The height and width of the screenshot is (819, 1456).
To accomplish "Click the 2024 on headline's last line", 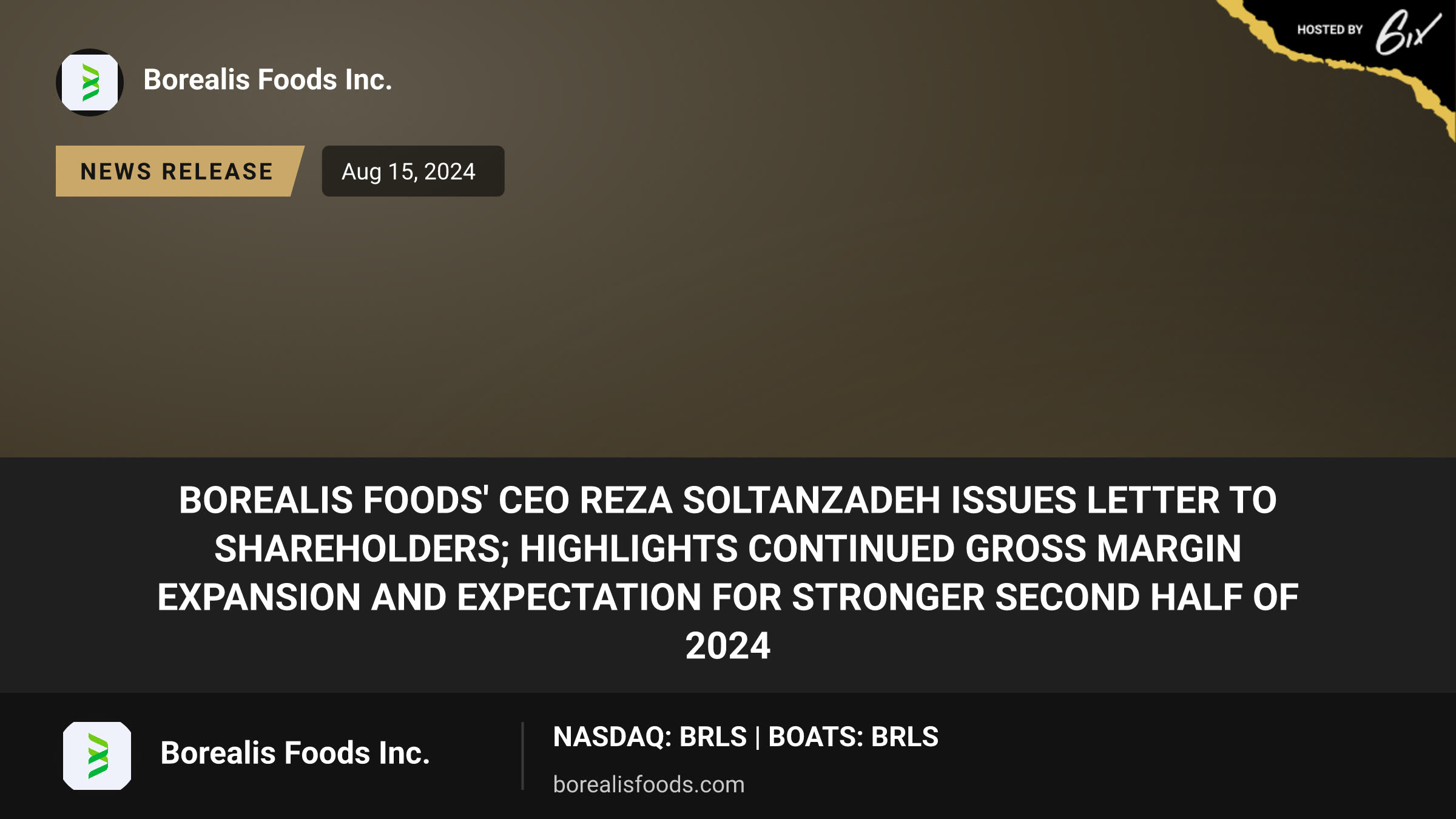I will pos(728,645).
